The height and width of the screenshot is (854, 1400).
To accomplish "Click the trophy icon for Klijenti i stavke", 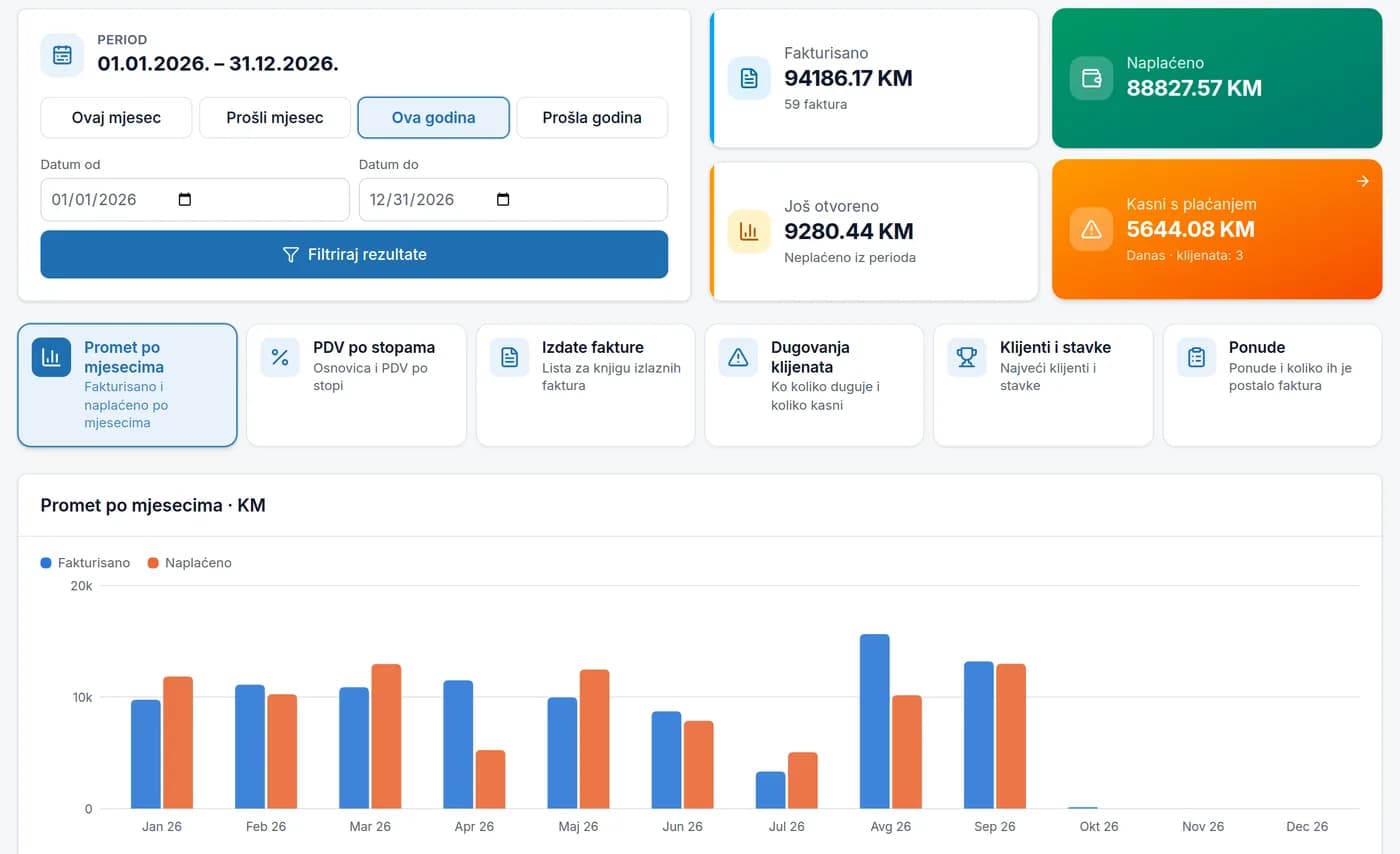I will pos(966,357).
